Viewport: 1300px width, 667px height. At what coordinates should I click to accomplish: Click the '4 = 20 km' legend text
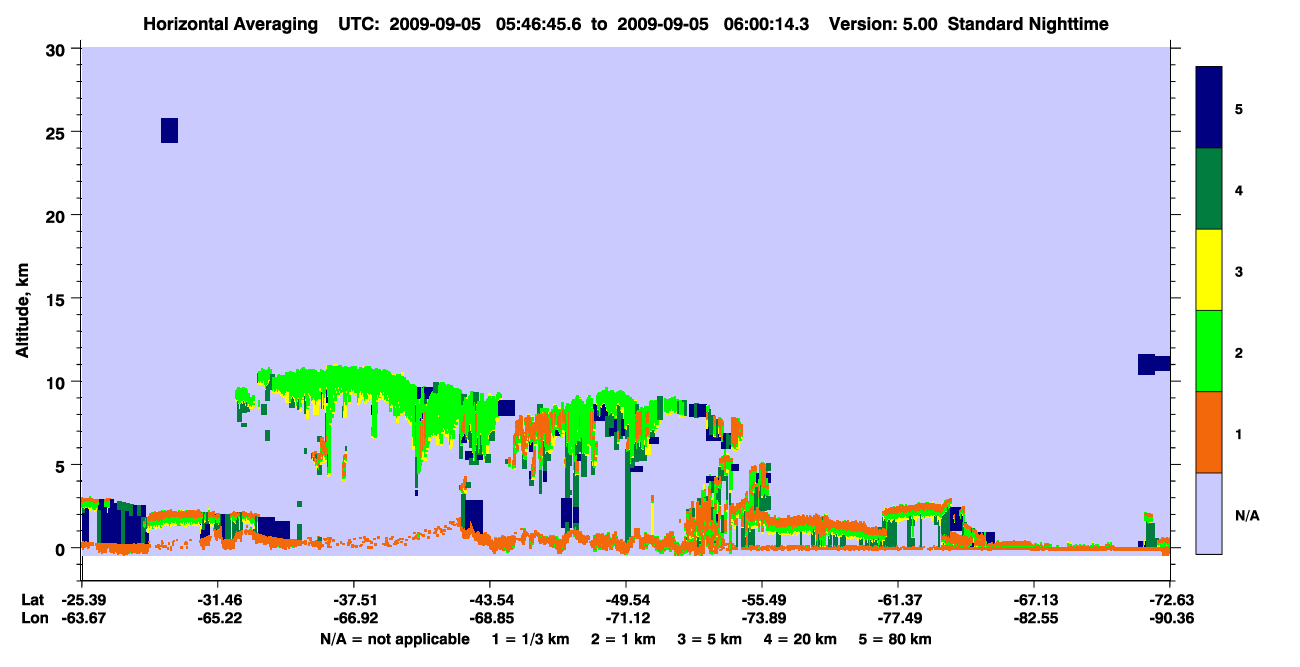click(x=800, y=639)
